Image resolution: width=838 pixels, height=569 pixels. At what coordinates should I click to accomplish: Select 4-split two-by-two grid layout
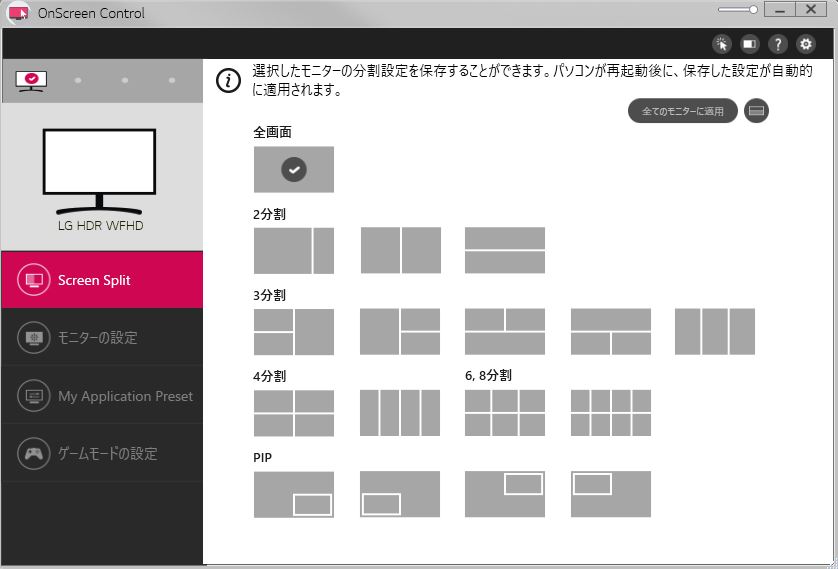click(x=293, y=413)
